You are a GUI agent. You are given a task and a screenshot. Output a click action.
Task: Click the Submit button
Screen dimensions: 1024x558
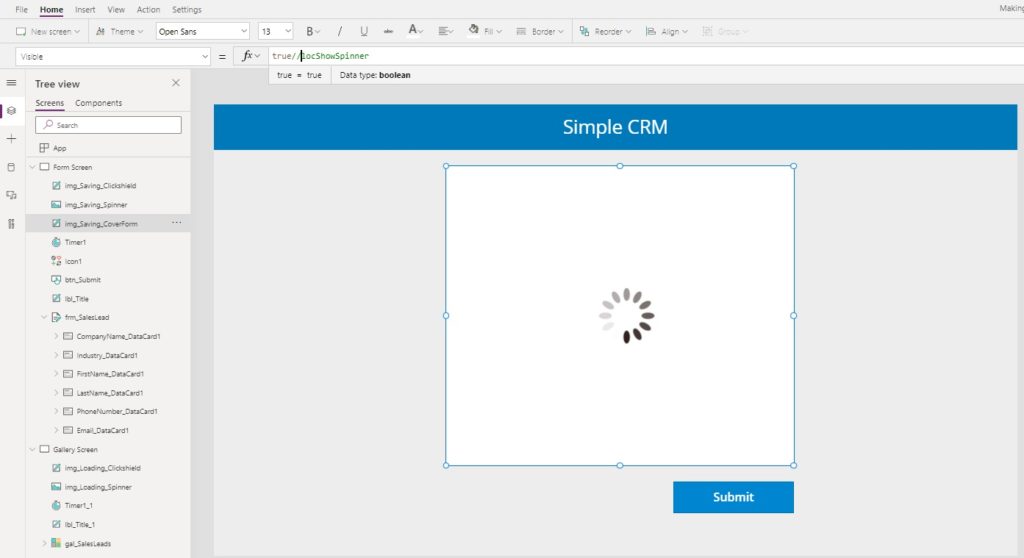click(x=733, y=497)
